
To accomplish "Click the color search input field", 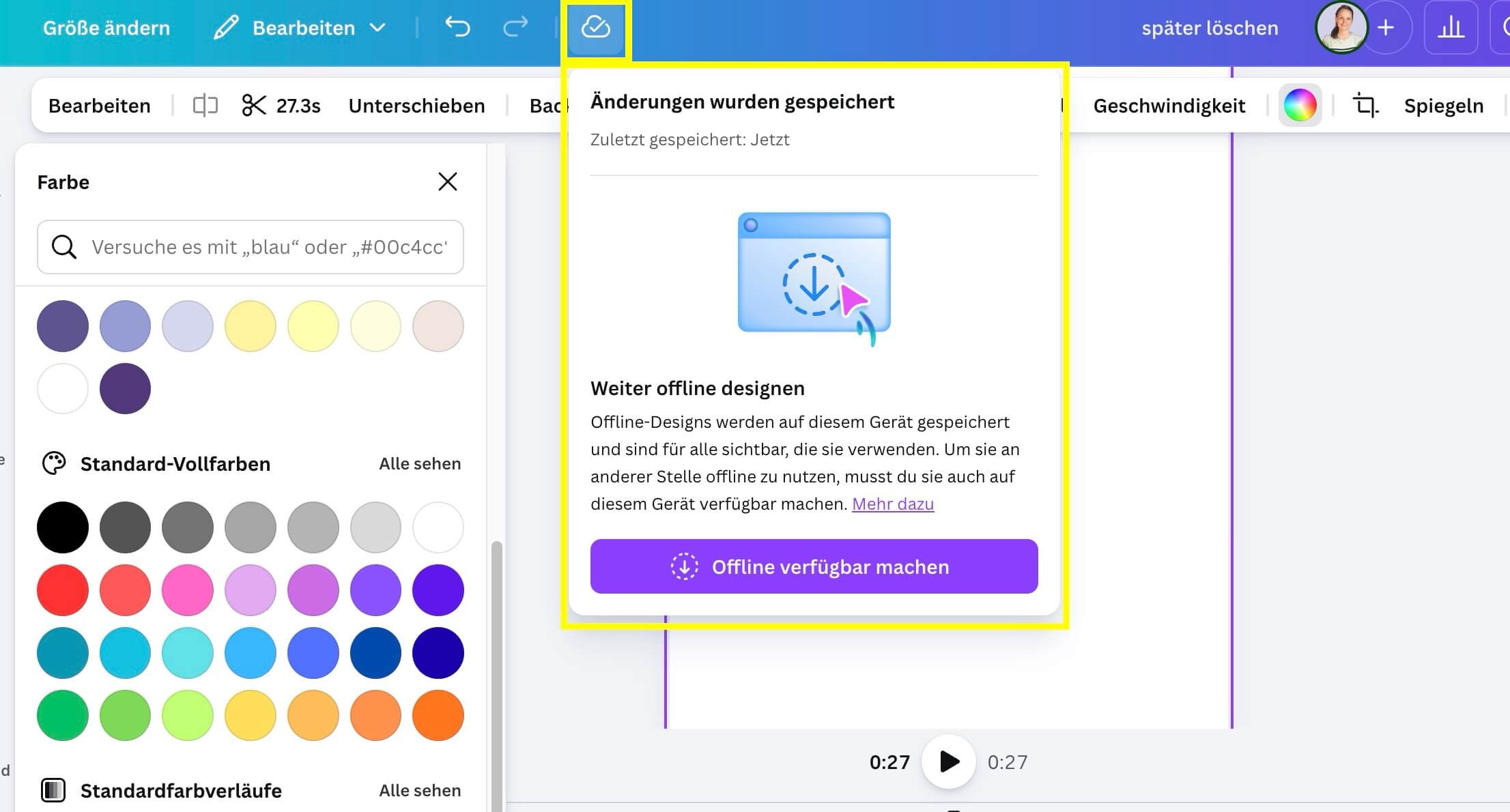I will coord(270,247).
